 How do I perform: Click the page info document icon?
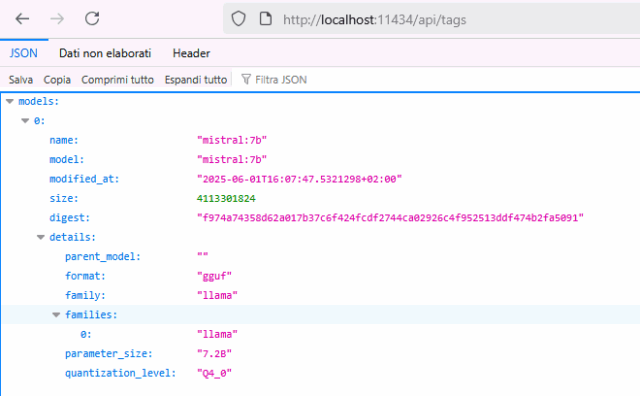266,19
